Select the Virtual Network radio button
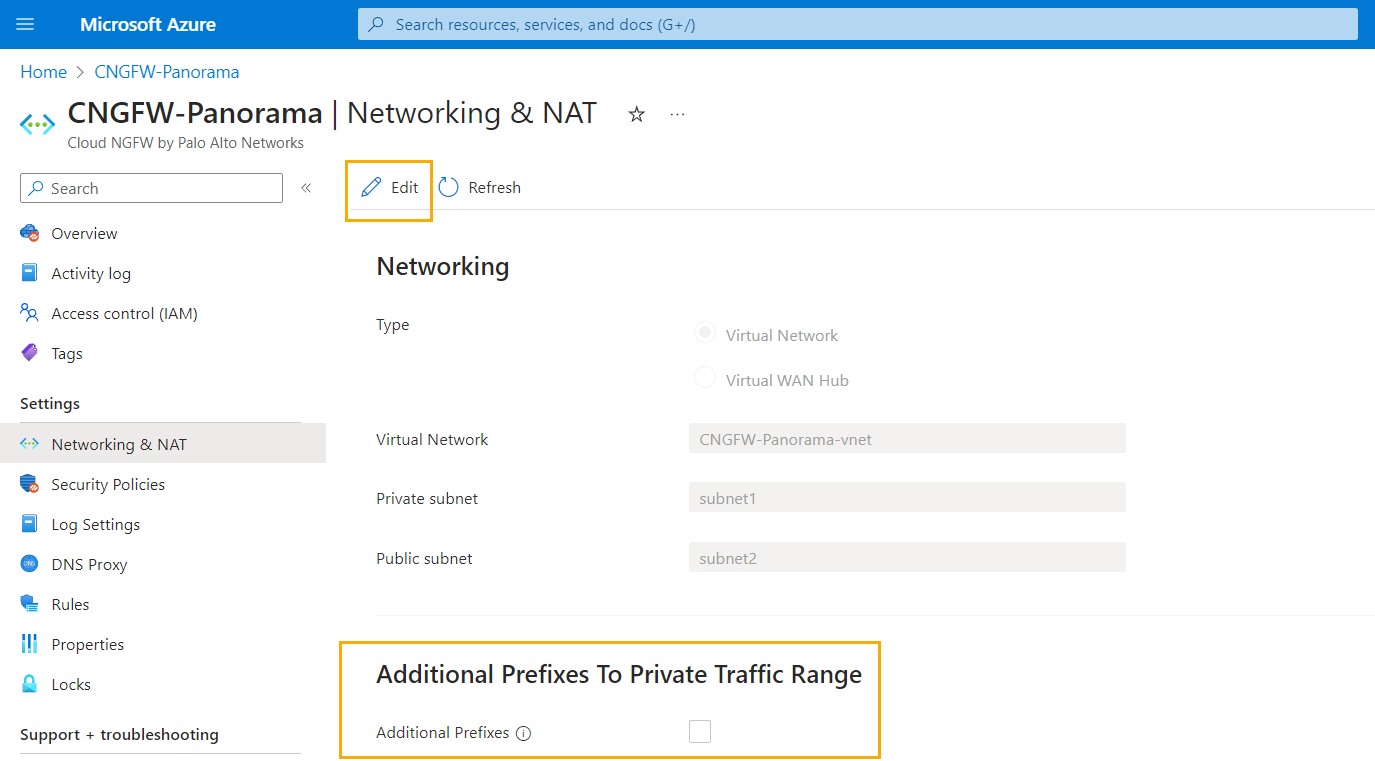This screenshot has height=761, width=1375. pyautogui.click(x=705, y=334)
